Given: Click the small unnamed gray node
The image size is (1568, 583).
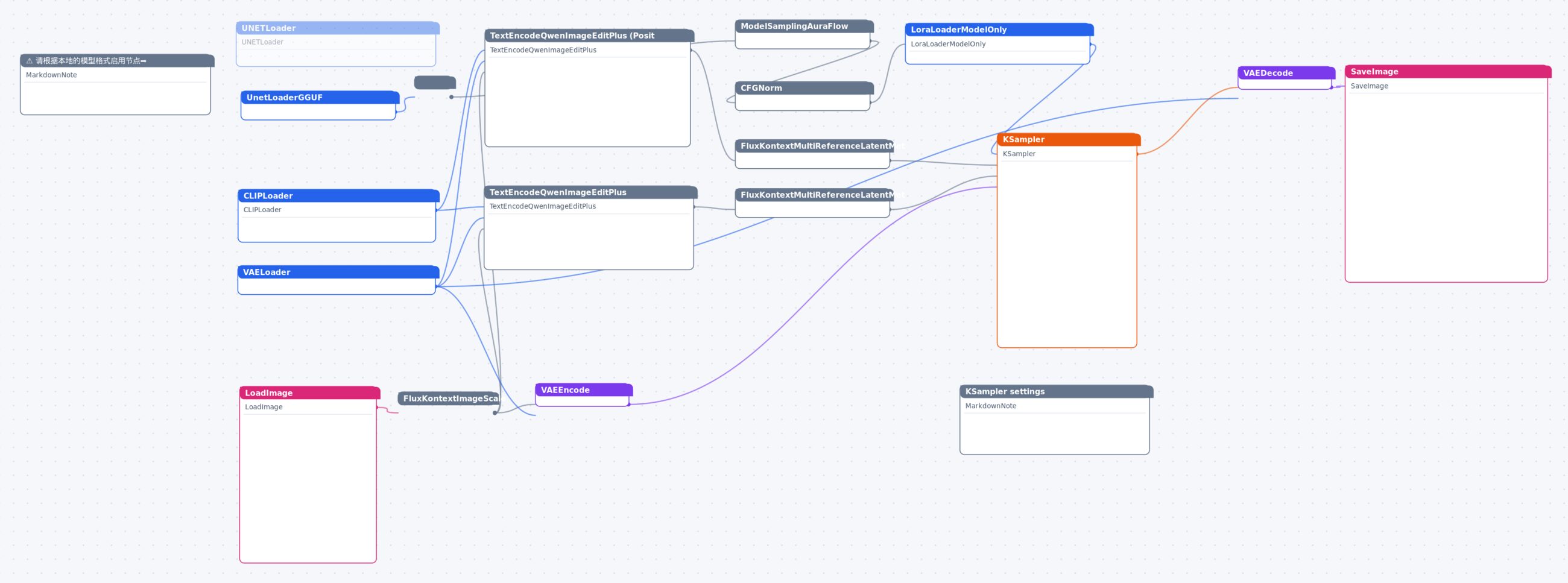Looking at the screenshot, I should tap(435, 83).
